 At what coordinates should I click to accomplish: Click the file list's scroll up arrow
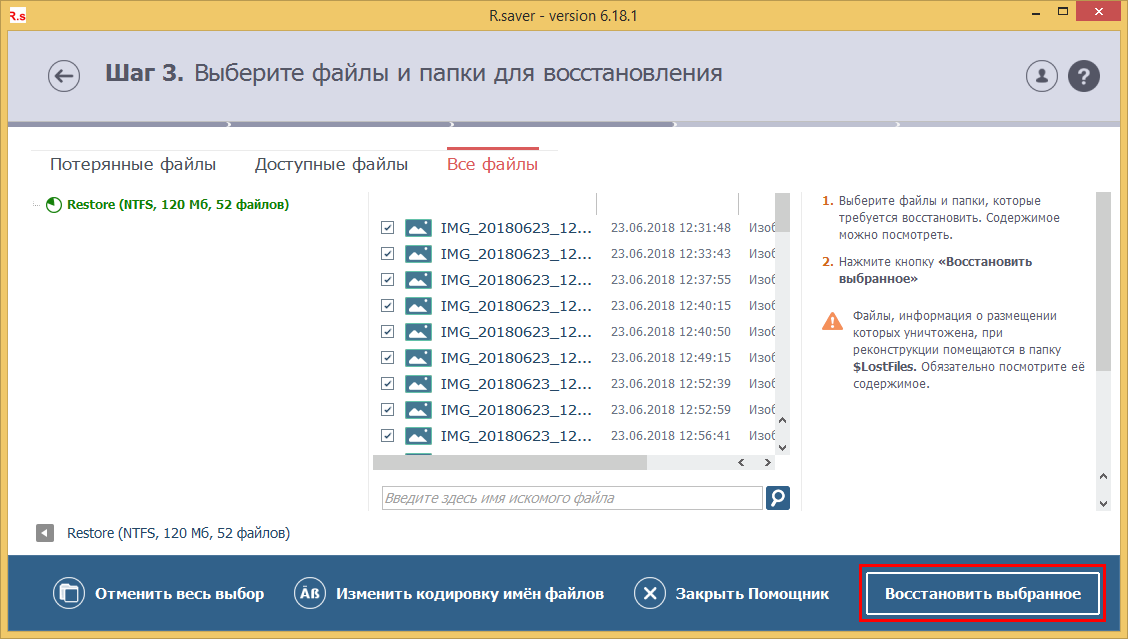click(783, 420)
